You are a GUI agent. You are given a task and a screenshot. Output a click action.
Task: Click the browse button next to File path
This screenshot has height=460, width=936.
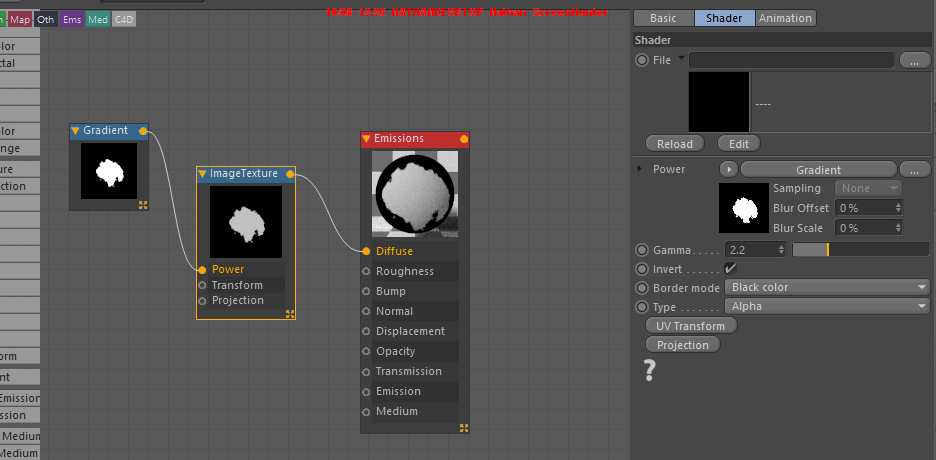915,60
